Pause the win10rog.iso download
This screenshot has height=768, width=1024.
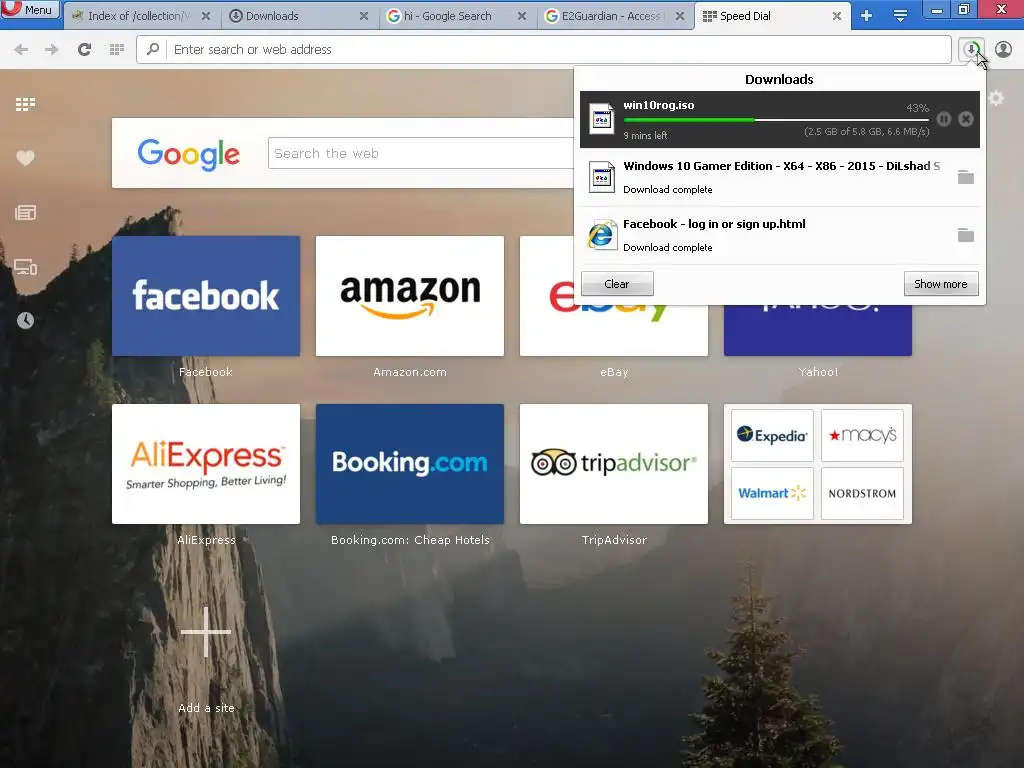coord(944,119)
